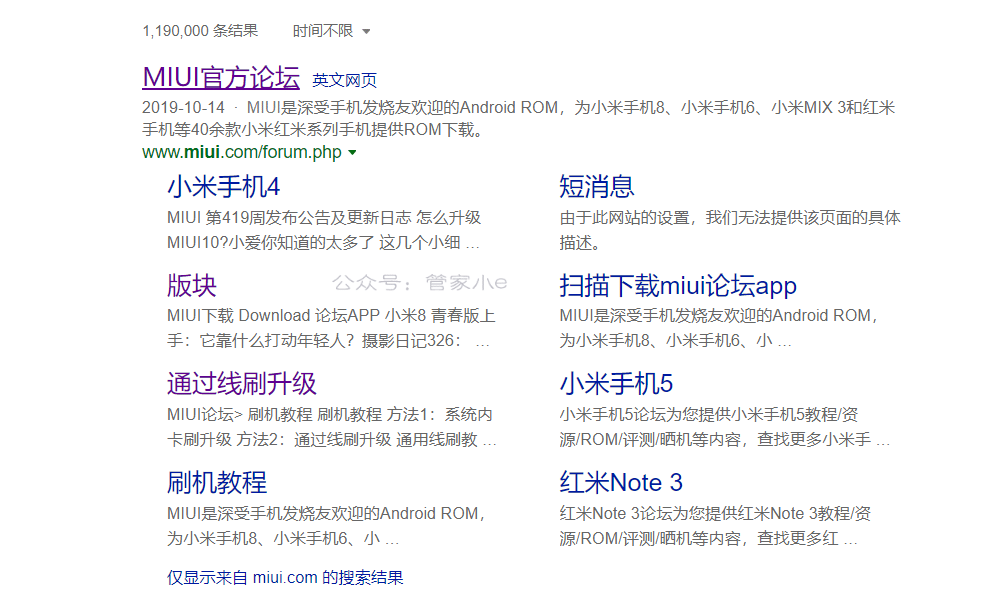
Task: Click description MIUI论坛> 刷机教程
Action: click(332, 427)
